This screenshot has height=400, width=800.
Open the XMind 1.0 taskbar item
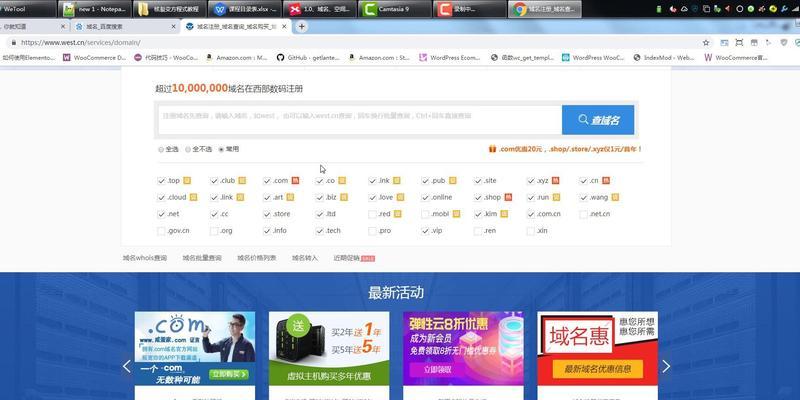(320, 9)
